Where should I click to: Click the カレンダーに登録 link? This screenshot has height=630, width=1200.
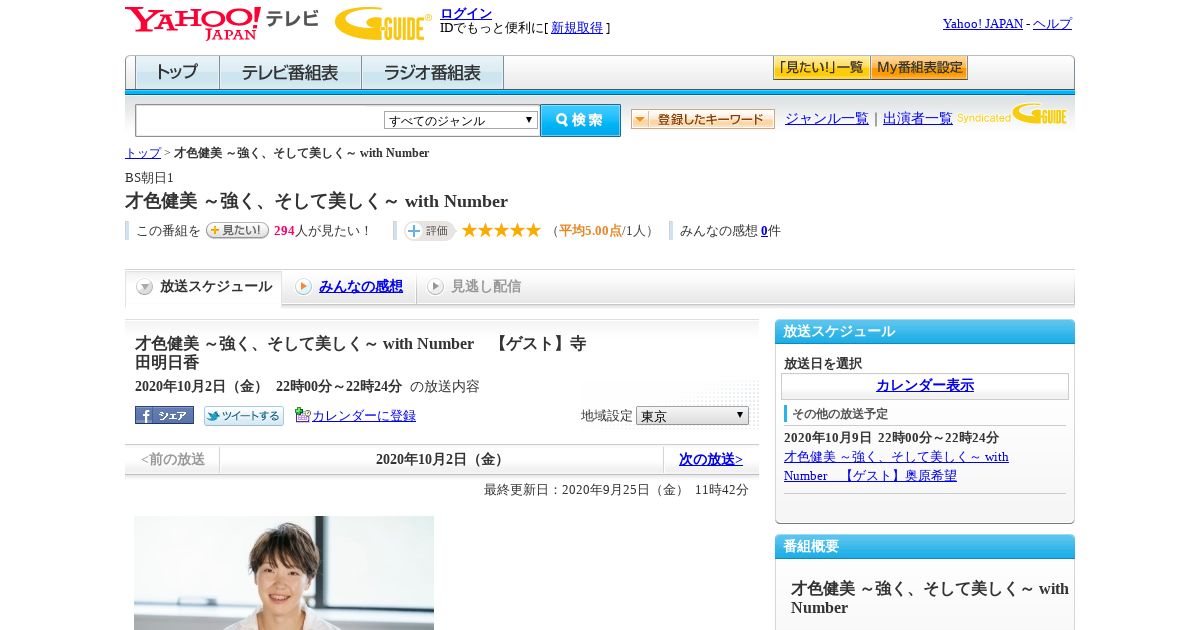(x=364, y=416)
